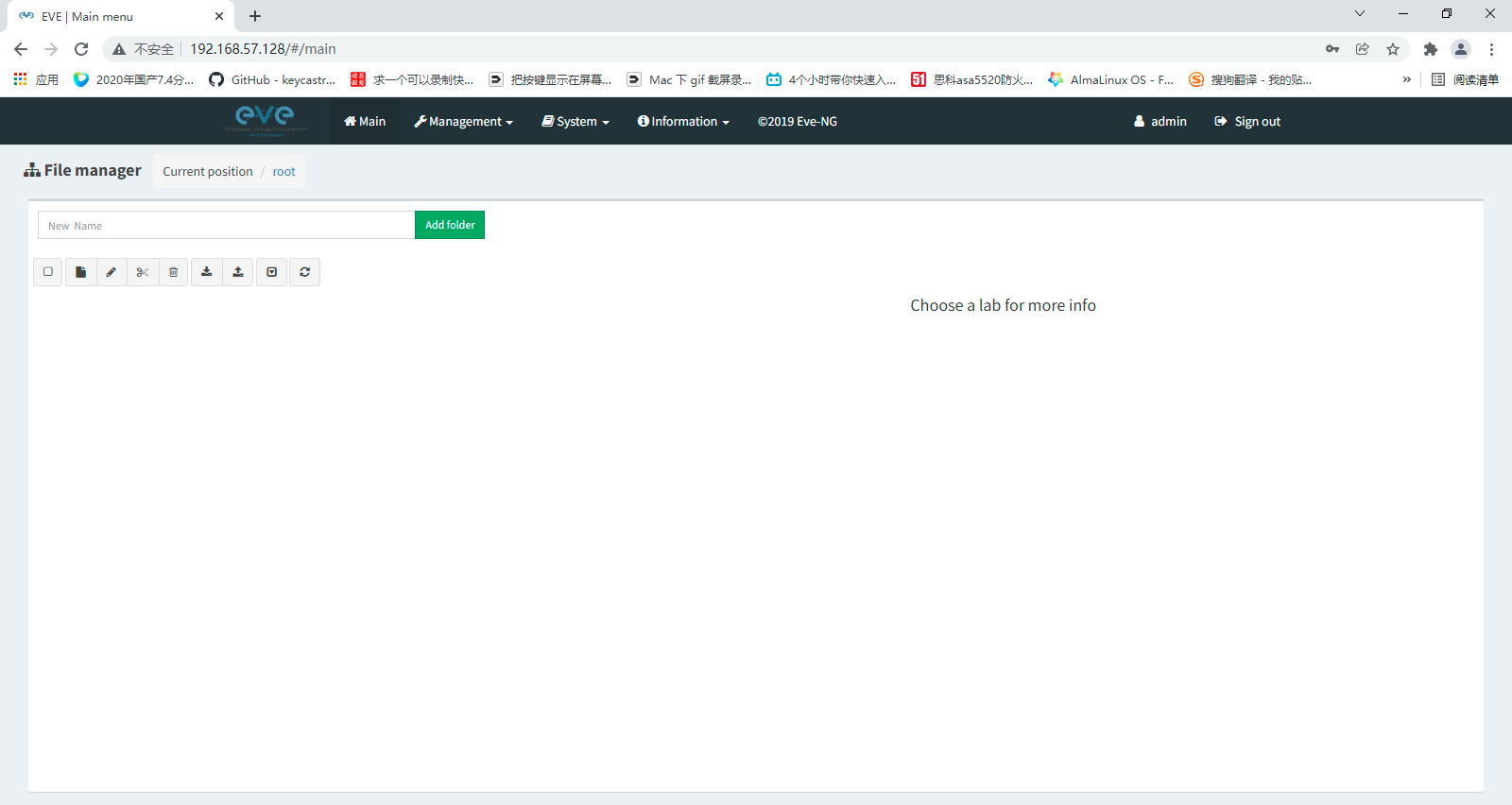Viewport: 1512px width, 805px height.
Task: Open the Chrome profile avatar
Action: (1461, 49)
